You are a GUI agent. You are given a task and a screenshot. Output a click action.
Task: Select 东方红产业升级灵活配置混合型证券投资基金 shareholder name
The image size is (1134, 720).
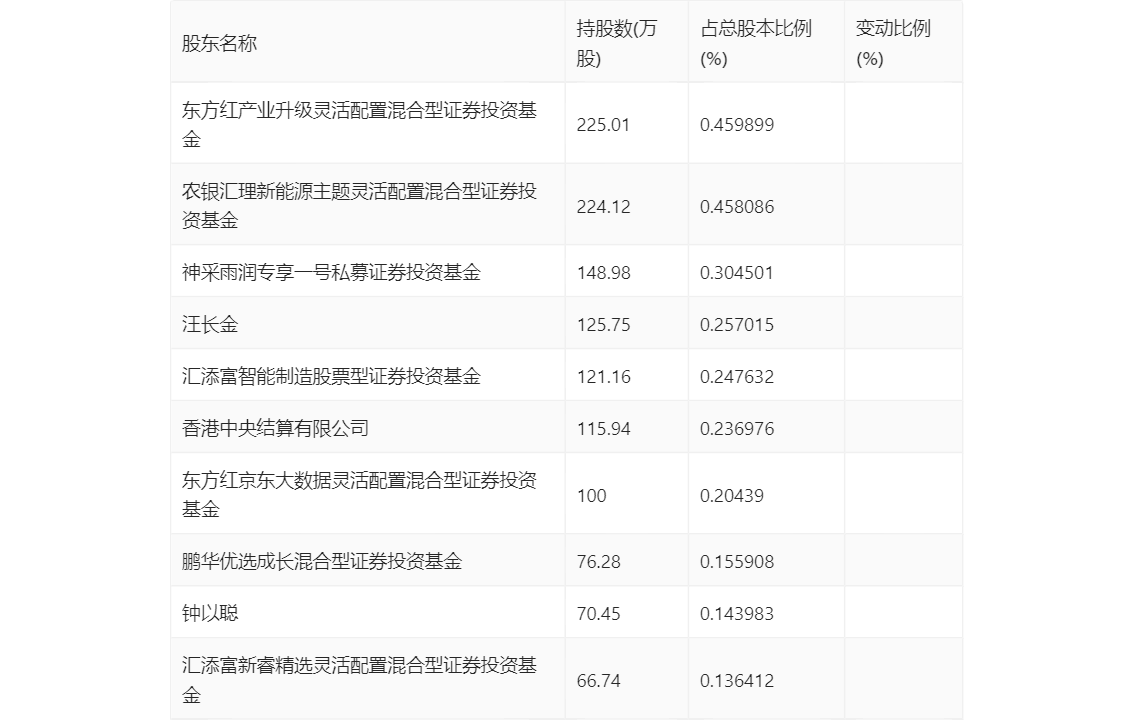(359, 124)
